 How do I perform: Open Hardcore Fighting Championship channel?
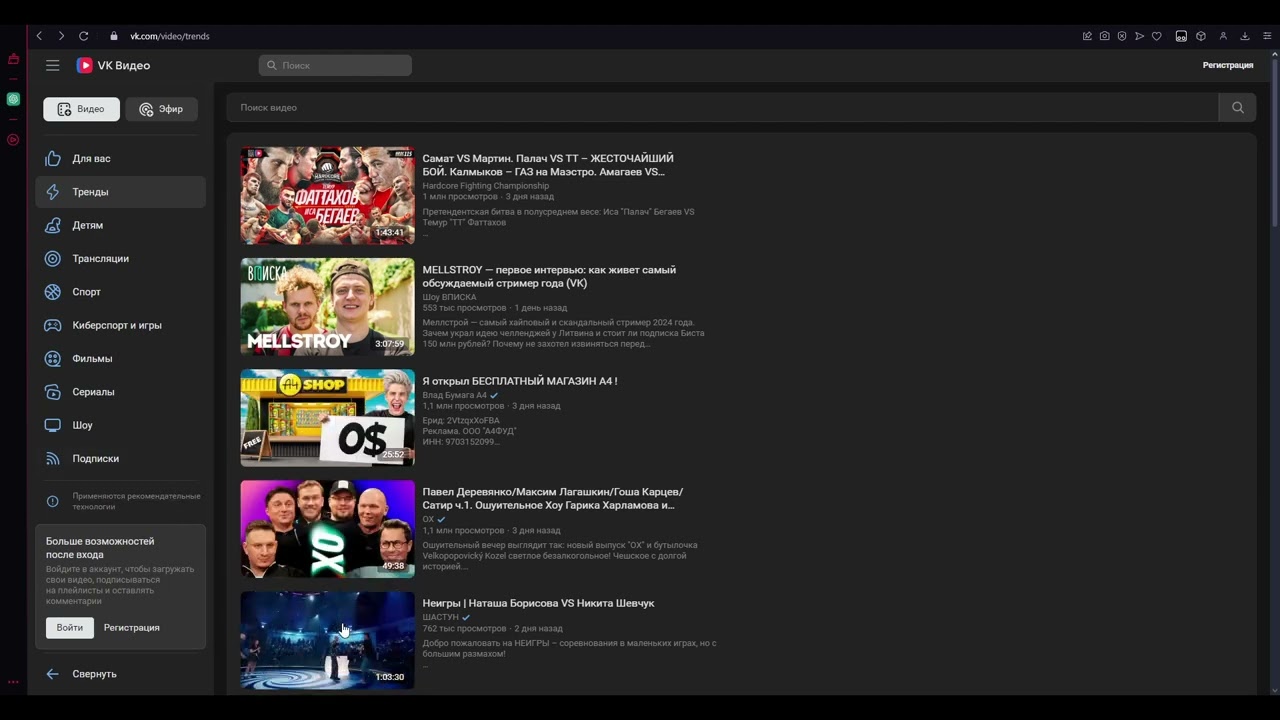tap(486, 186)
